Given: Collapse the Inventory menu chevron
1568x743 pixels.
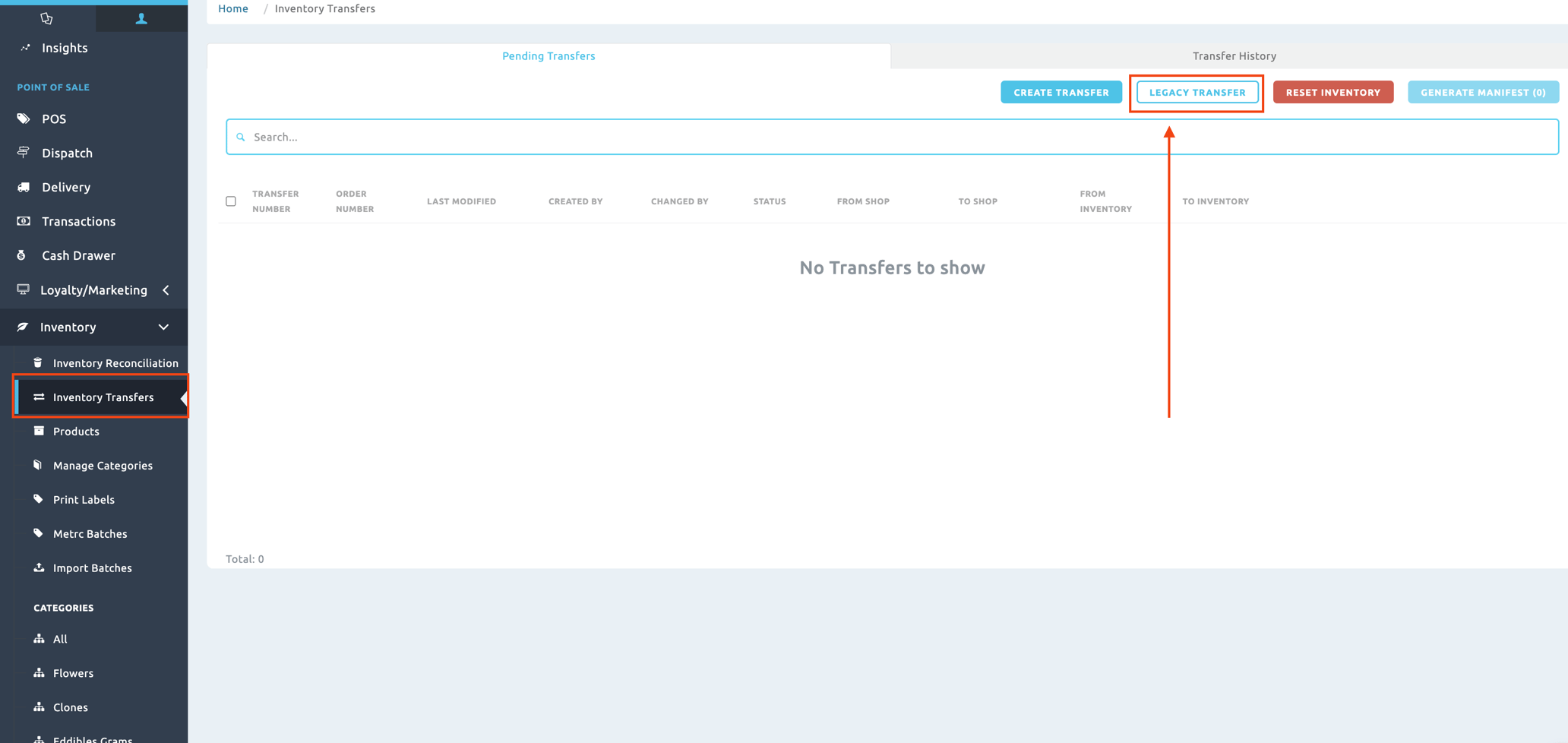Looking at the screenshot, I should click(163, 327).
